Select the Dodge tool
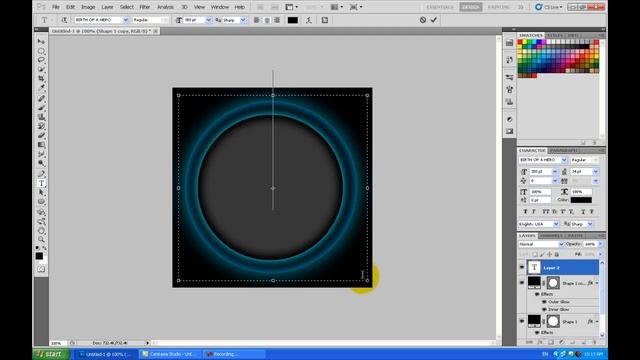 [x=41, y=163]
